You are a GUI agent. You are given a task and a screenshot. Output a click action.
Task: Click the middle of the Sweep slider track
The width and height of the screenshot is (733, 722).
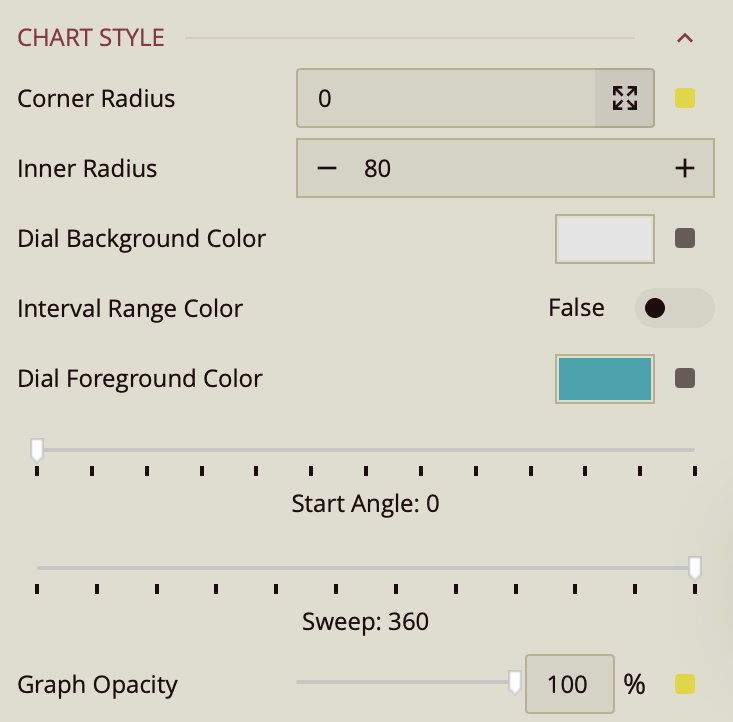point(366,568)
